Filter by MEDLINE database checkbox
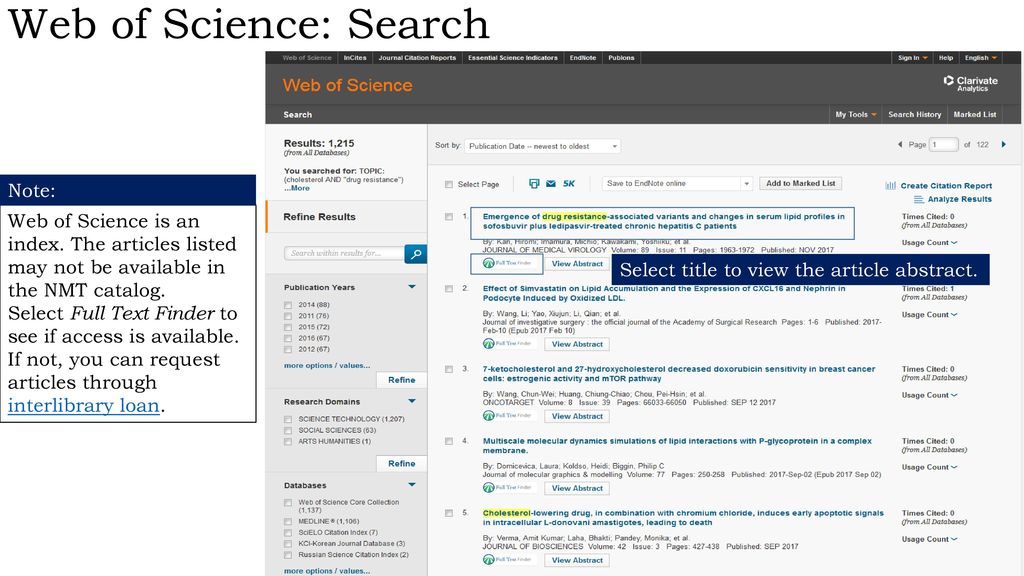1024x576 pixels. tap(288, 522)
